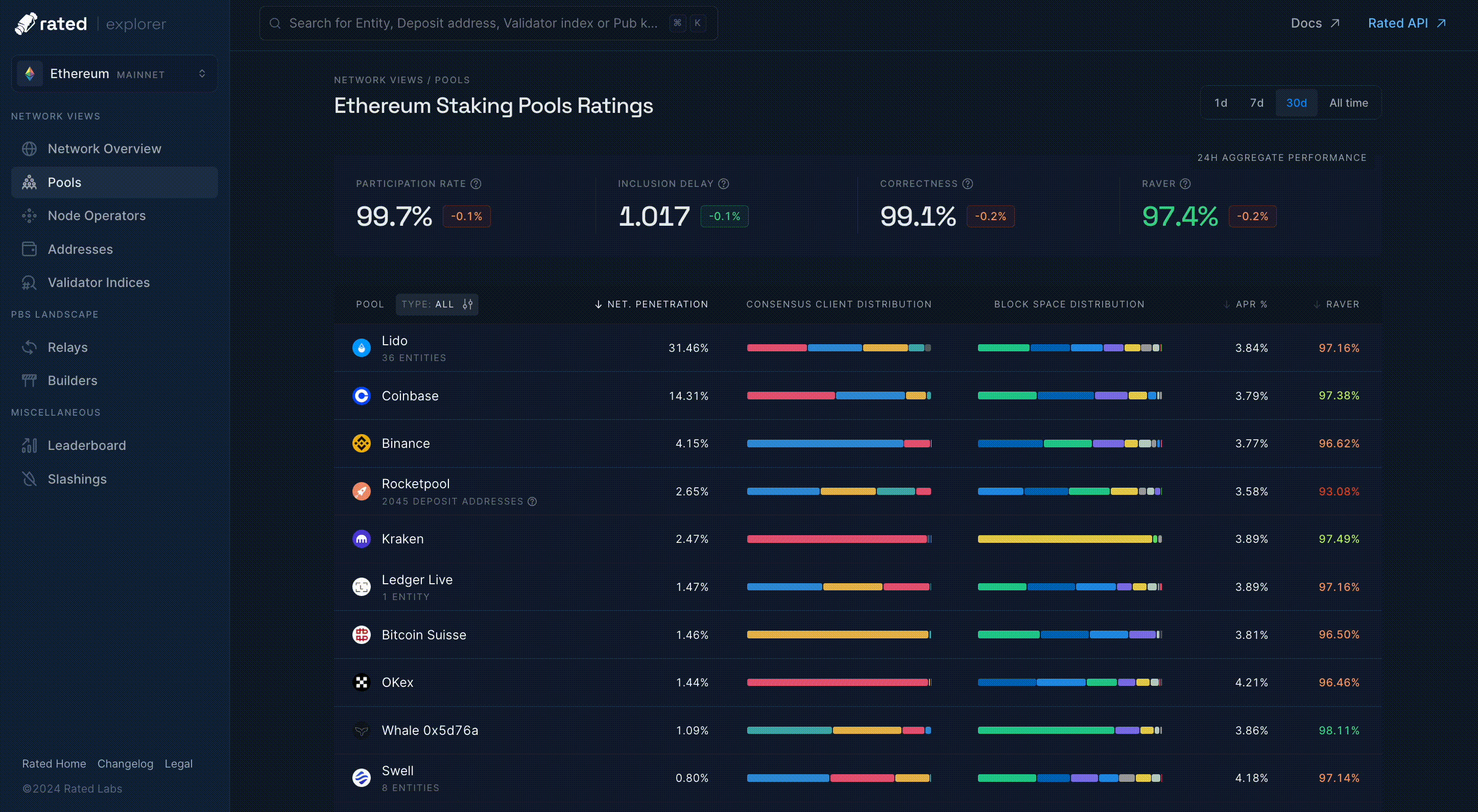The width and height of the screenshot is (1478, 812).
Task: Click the Builders sidebar icon
Action: click(29, 380)
